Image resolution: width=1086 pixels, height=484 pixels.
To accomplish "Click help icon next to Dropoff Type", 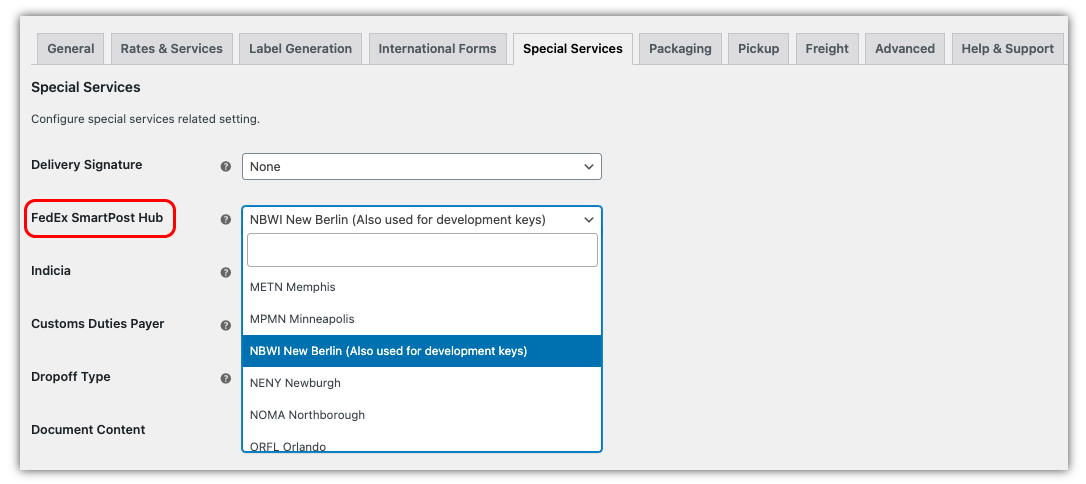I will tap(226, 379).
